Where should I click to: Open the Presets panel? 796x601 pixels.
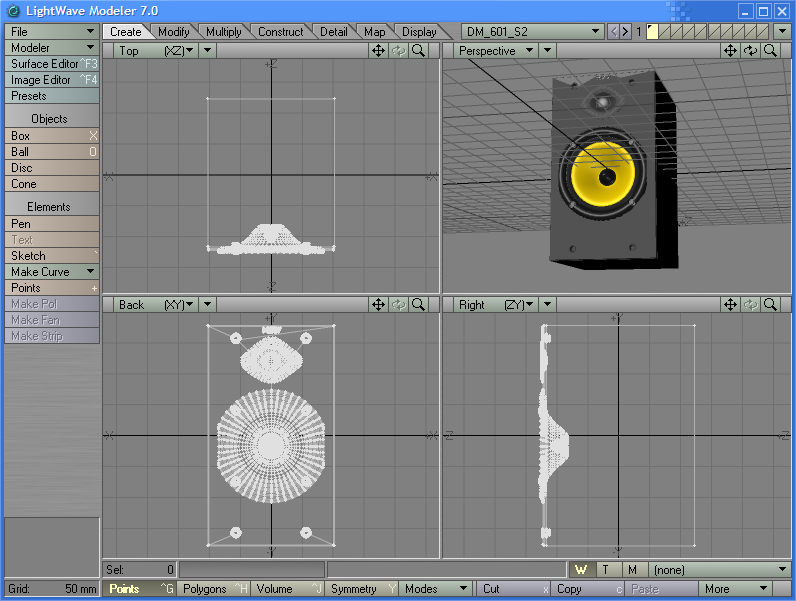[x=52, y=96]
